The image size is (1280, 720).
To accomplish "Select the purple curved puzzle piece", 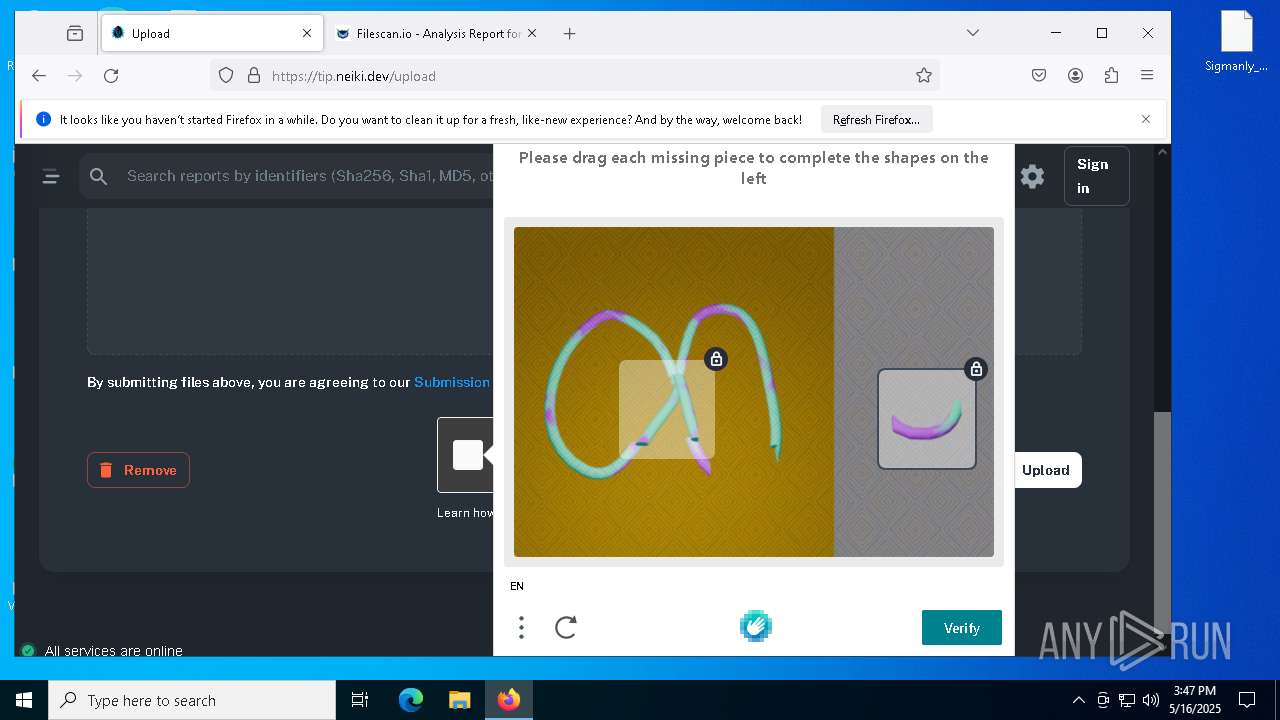I will tap(927, 419).
